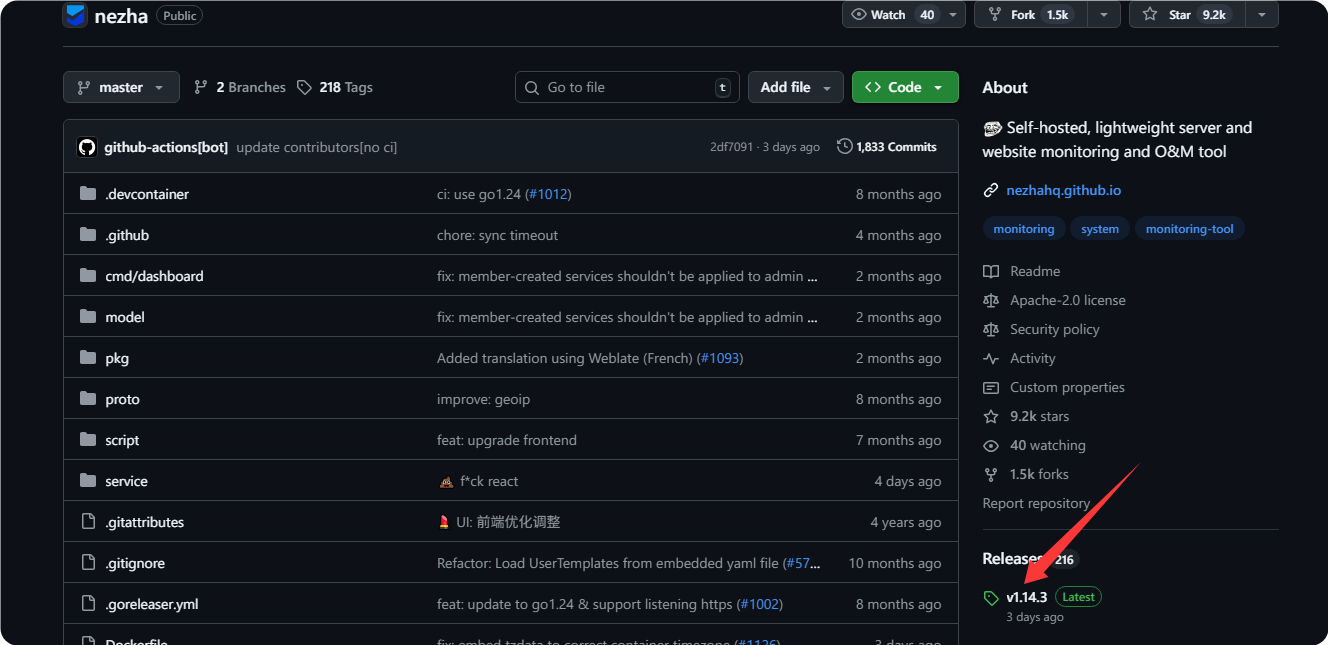Viewport: 1328px width, 645px height.
Task: Click the commit history clock icon
Action: coord(845,147)
